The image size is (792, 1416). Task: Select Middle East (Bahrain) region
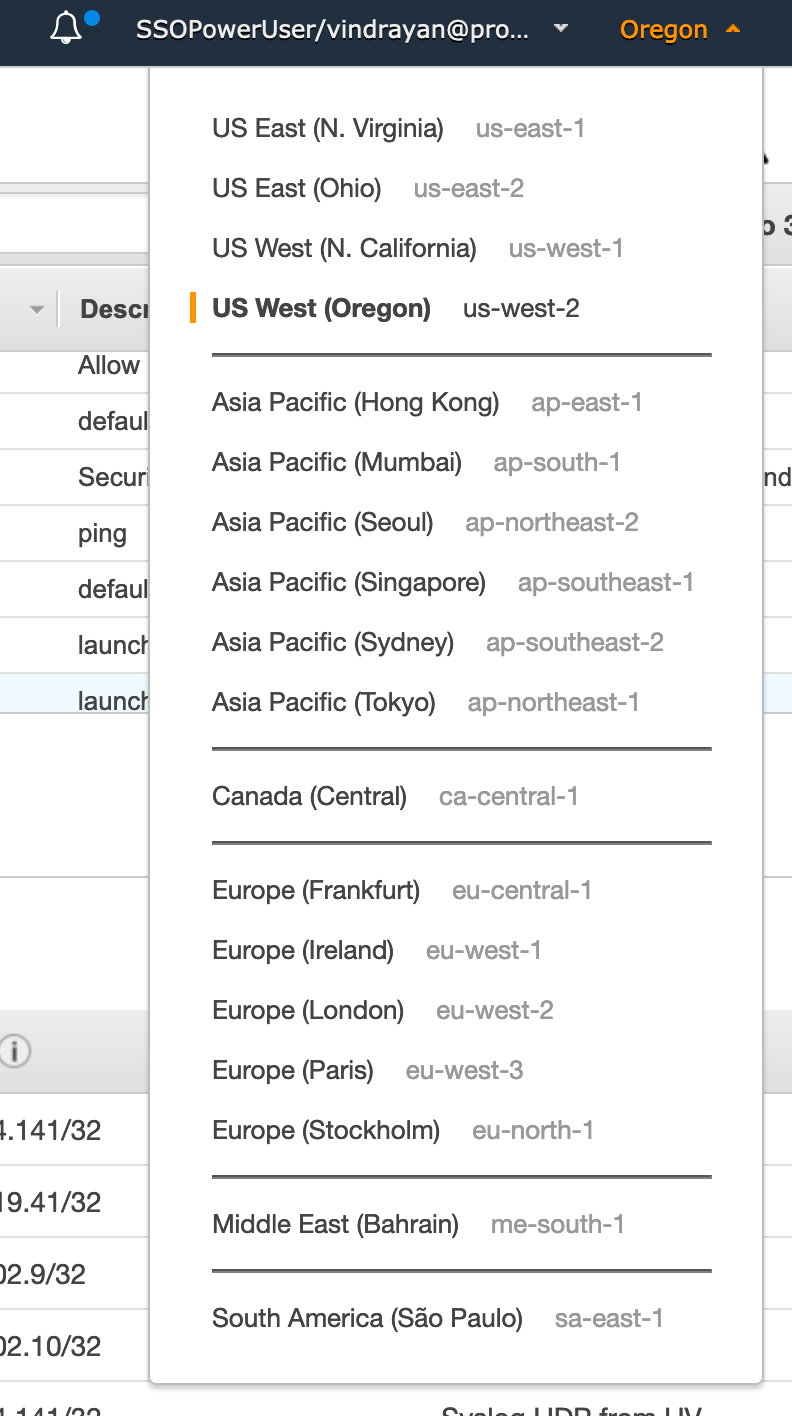pyautogui.click(x=335, y=1225)
